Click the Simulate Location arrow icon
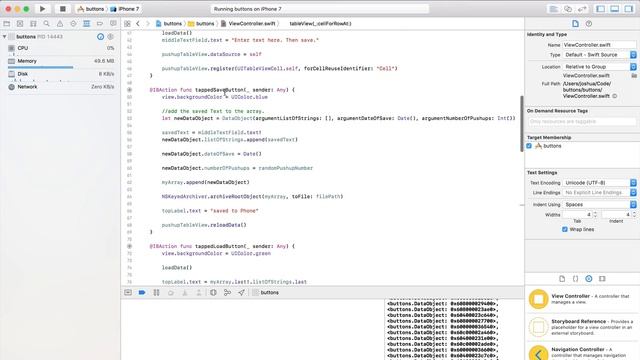 click(x=241, y=293)
